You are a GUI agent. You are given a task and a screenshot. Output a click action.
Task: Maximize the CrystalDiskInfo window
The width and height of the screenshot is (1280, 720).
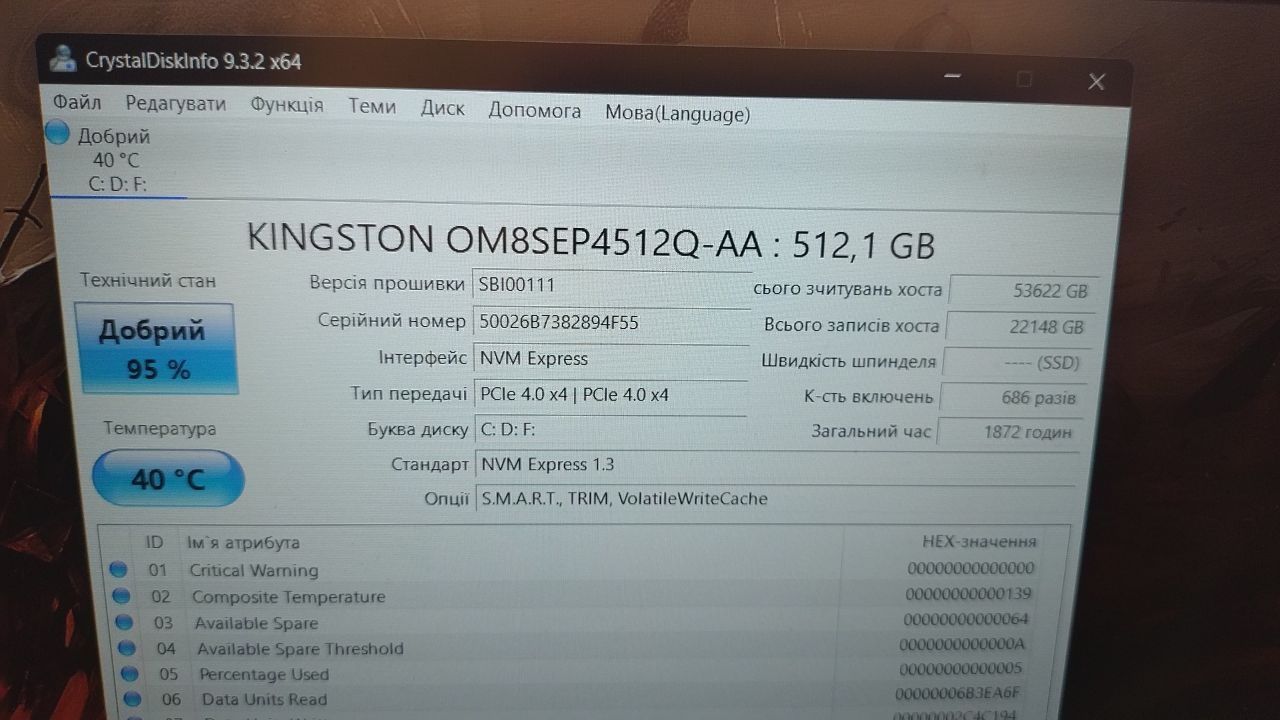tap(1024, 78)
